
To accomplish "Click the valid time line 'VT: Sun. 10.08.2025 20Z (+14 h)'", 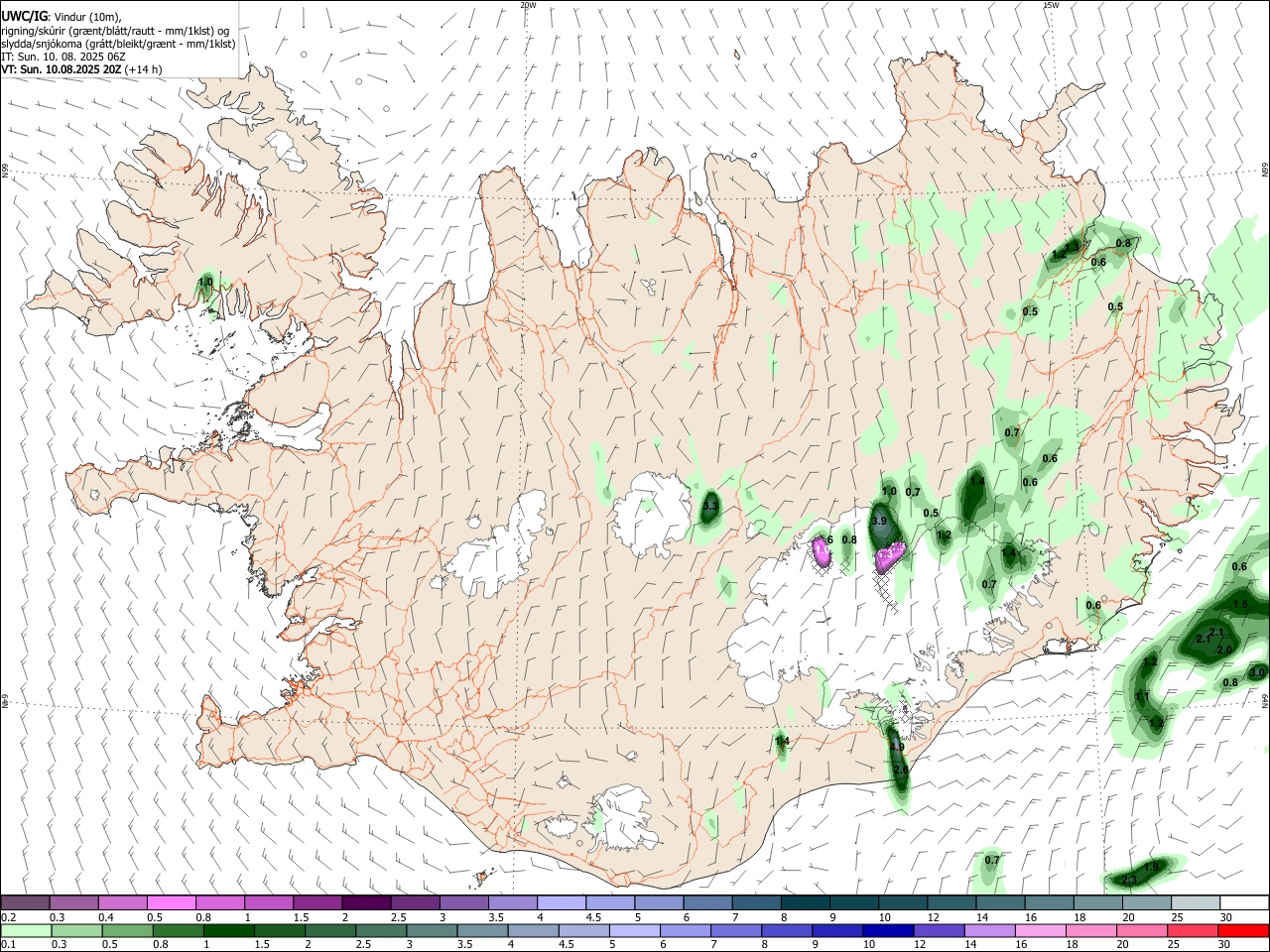I will pos(81,69).
